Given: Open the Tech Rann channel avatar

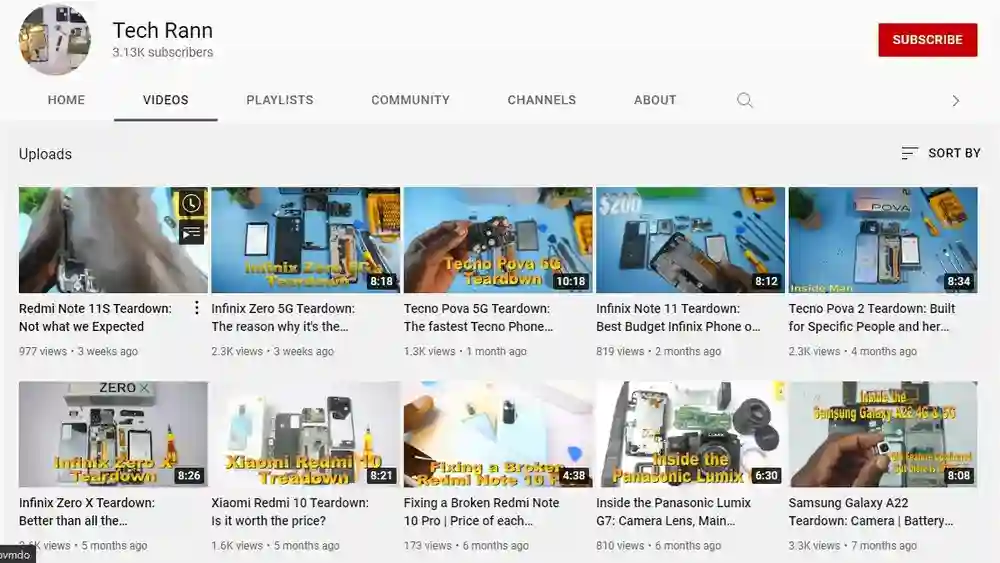Looking at the screenshot, I should tap(55, 39).
